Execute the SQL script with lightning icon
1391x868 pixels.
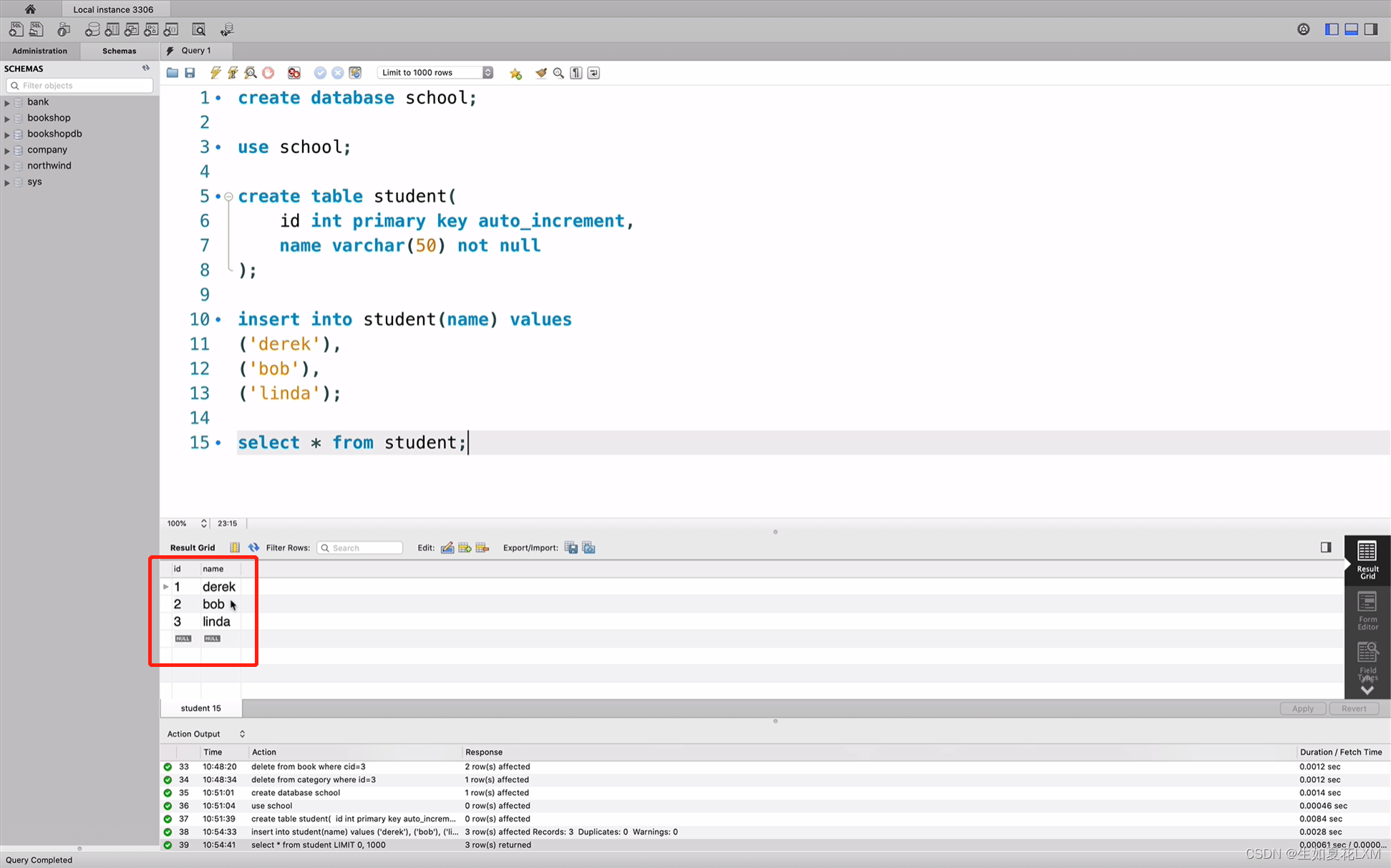pyautogui.click(x=215, y=73)
